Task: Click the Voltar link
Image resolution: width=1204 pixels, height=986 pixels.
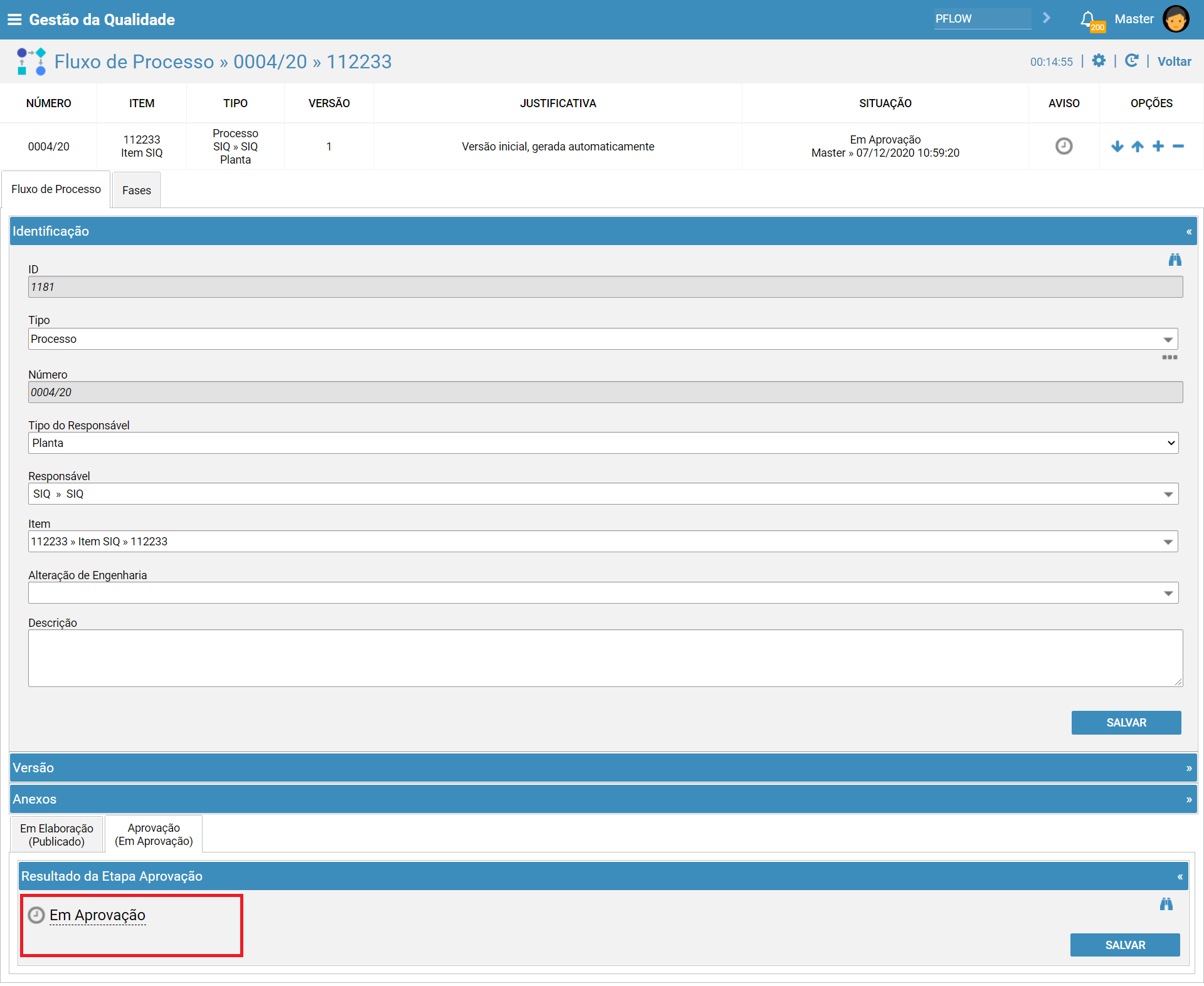Action: (1174, 61)
